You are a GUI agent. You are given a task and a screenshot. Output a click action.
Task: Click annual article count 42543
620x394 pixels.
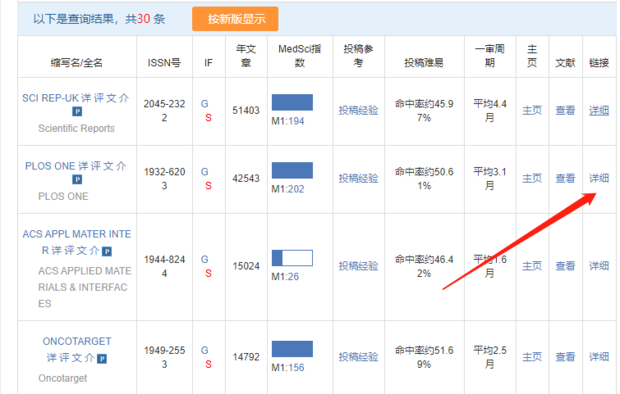pyautogui.click(x=246, y=178)
